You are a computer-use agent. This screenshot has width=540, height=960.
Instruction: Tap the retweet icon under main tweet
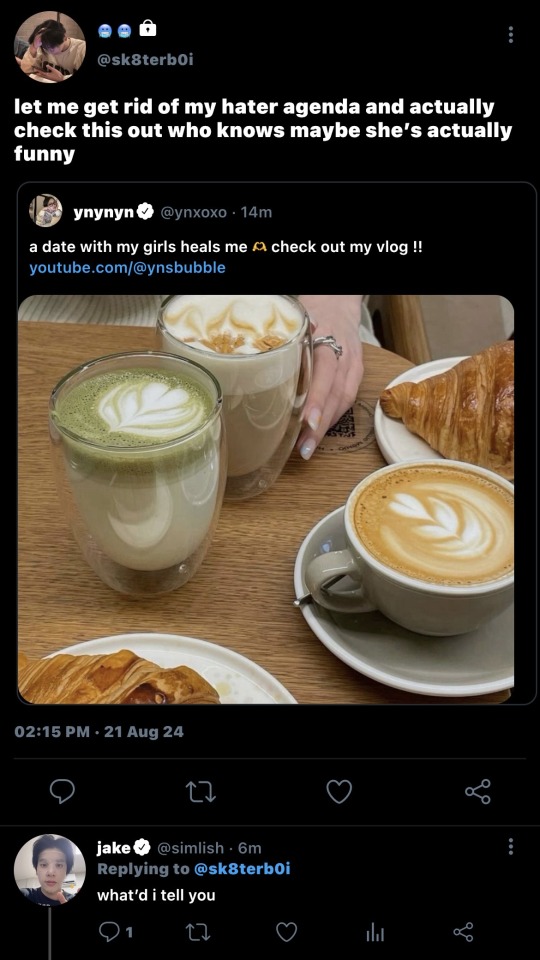(x=201, y=791)
